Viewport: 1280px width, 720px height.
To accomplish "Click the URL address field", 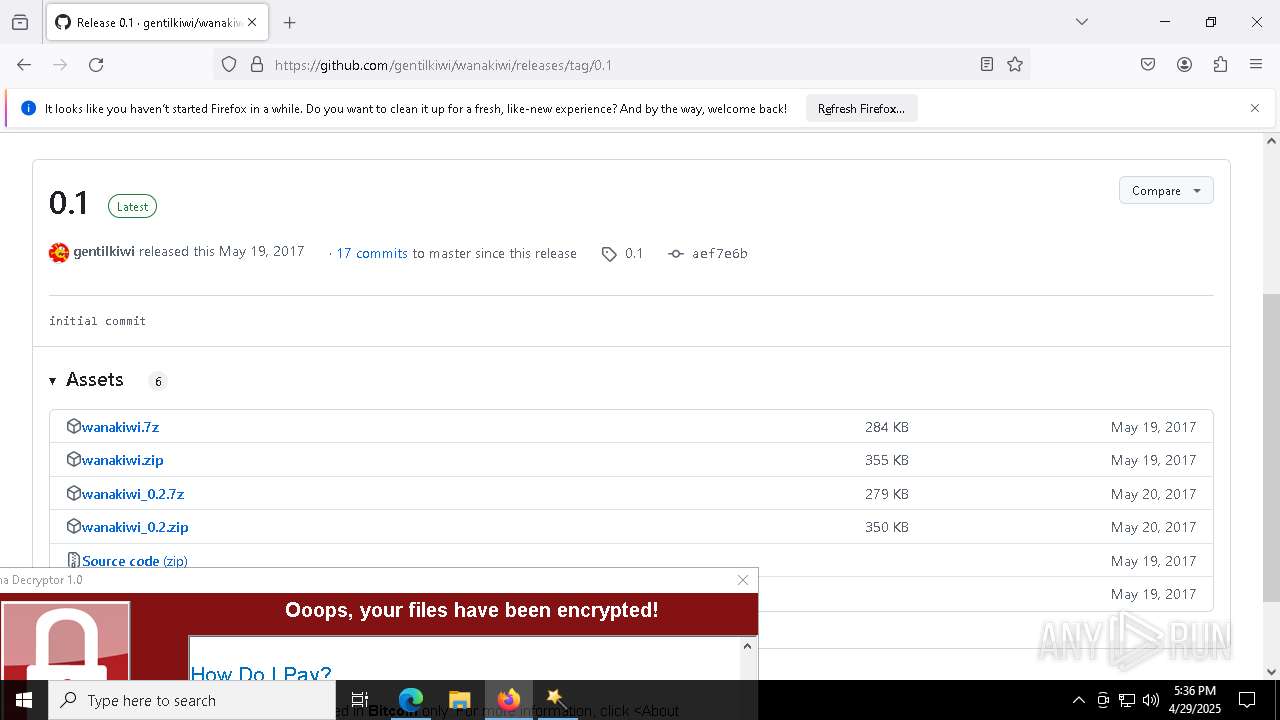I will click(620, 65).
